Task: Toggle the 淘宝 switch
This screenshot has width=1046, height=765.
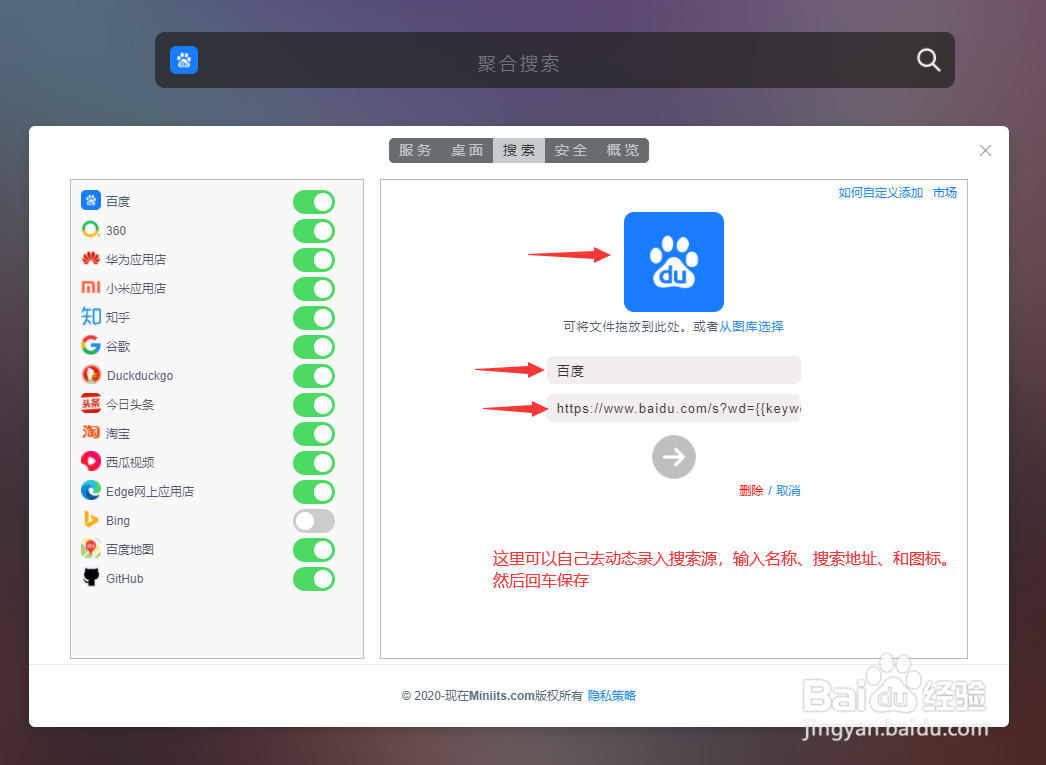Action: [314, 434]
